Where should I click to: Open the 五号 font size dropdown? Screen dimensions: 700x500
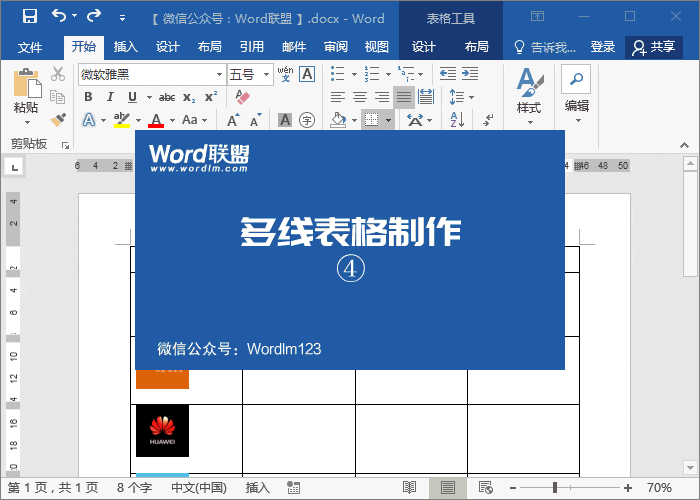[x=267, y=75]
